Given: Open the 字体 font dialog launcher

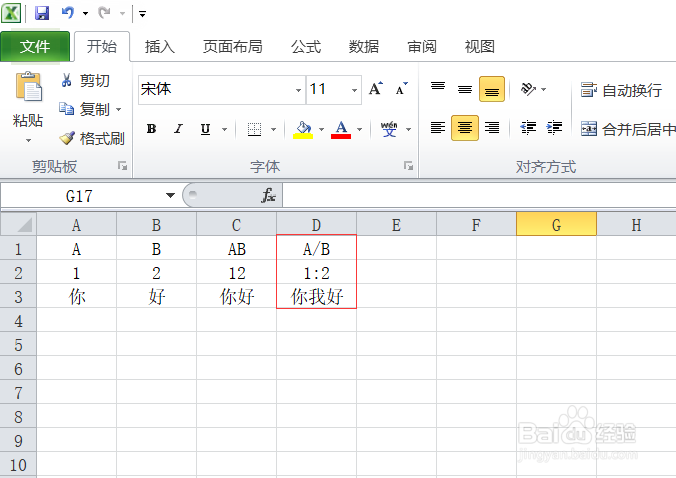Looking at the screenshot, I should pyautogui.click(x=408, y=166).
